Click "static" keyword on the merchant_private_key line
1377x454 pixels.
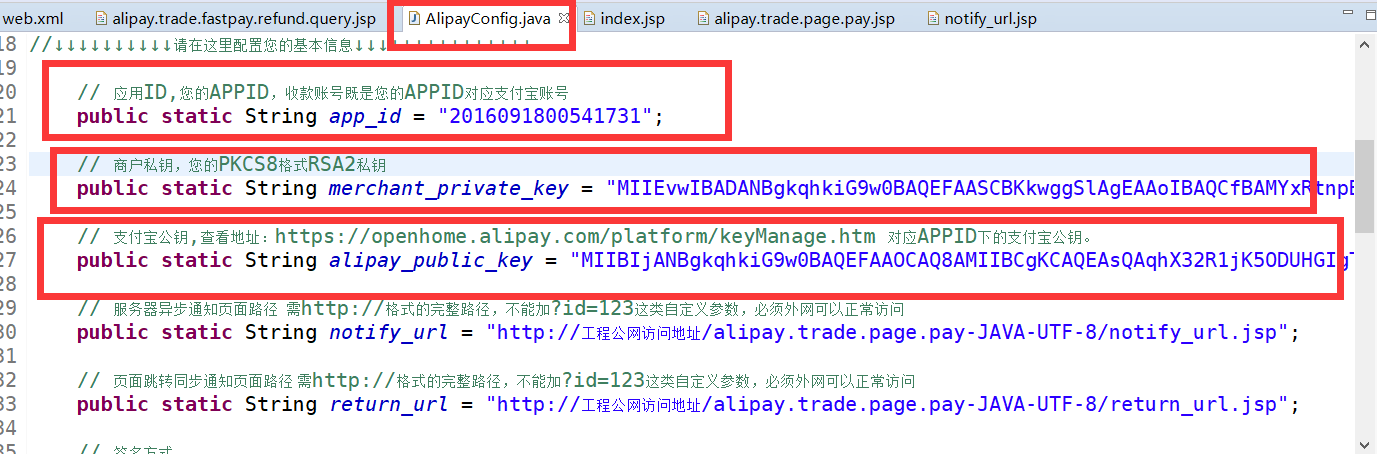pyautogui.click(x=197, y=188)
